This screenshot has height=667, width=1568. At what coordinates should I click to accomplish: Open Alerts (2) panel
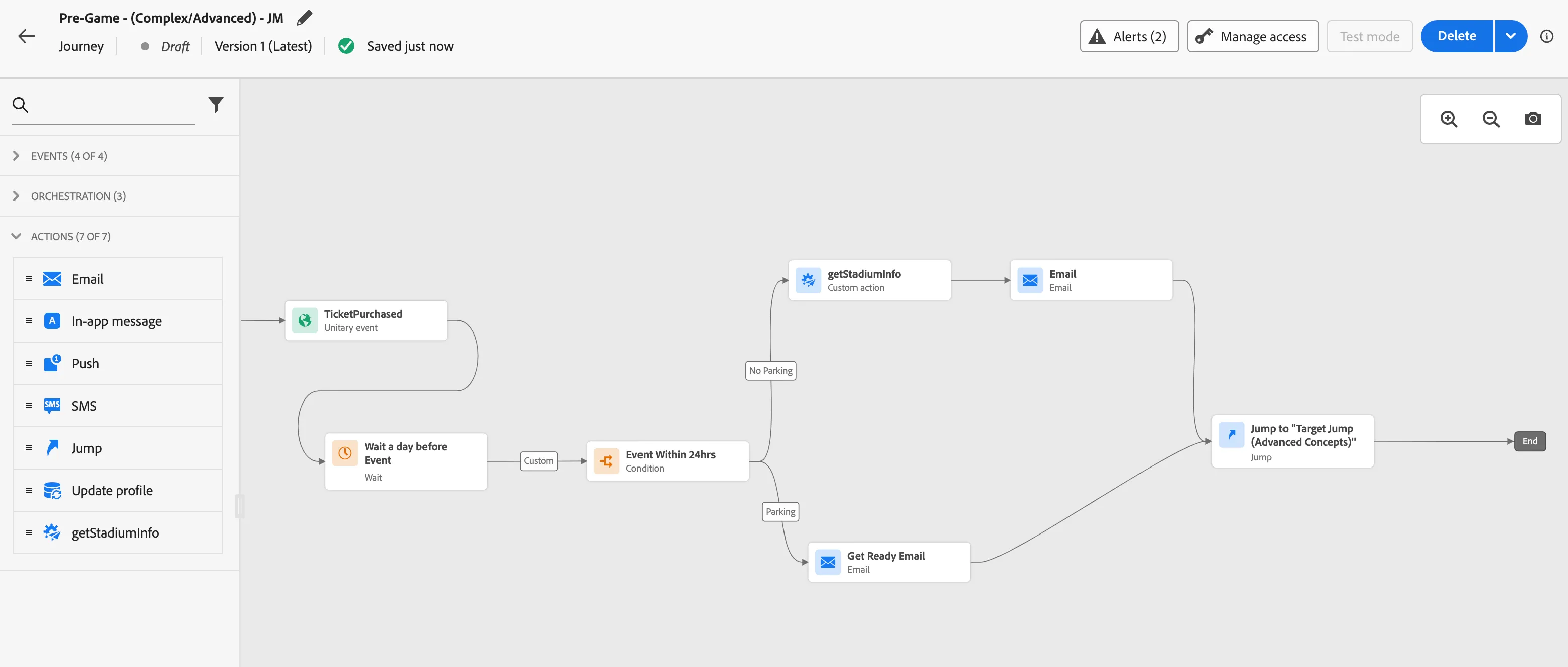point(1129,37)
